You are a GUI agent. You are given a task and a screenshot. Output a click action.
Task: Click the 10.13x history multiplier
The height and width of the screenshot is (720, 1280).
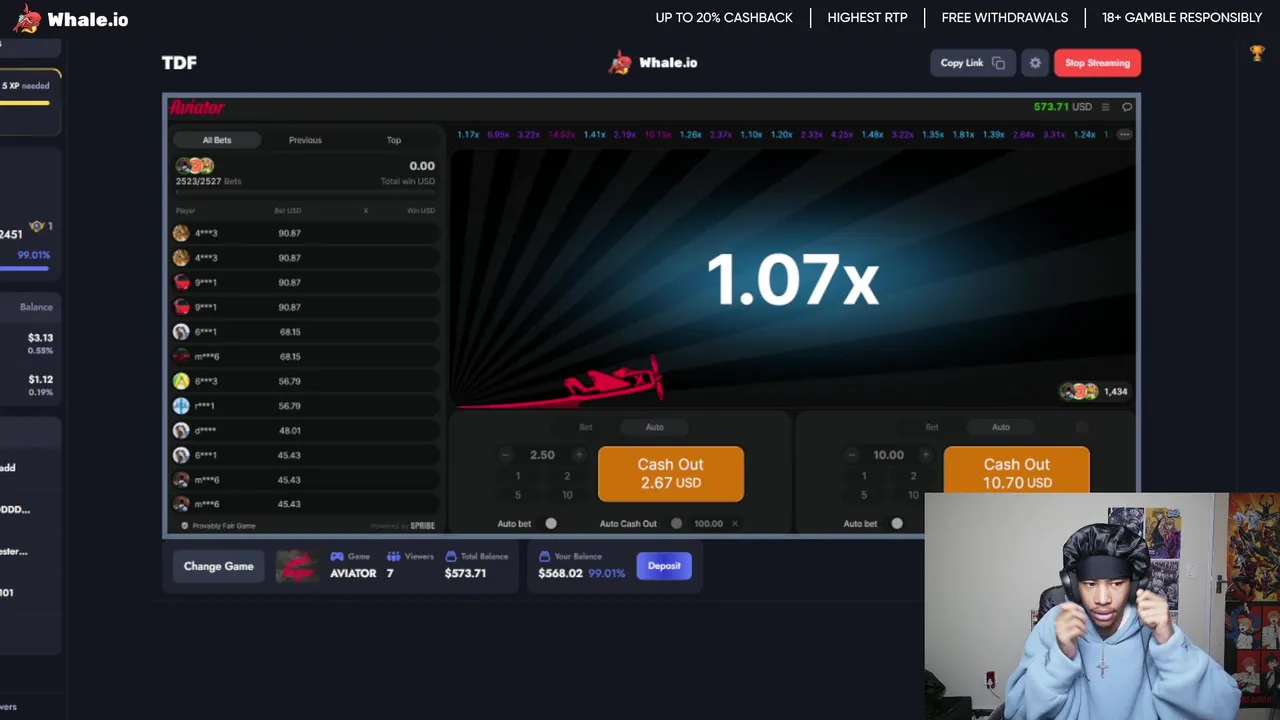(657, 134)
